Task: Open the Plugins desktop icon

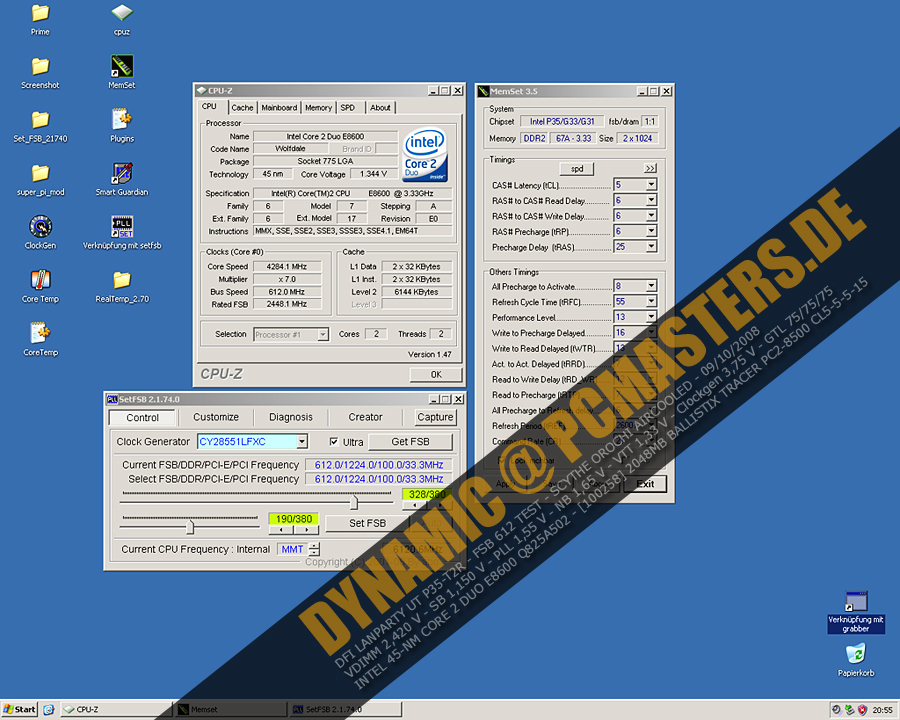Action: pos(122,127)
